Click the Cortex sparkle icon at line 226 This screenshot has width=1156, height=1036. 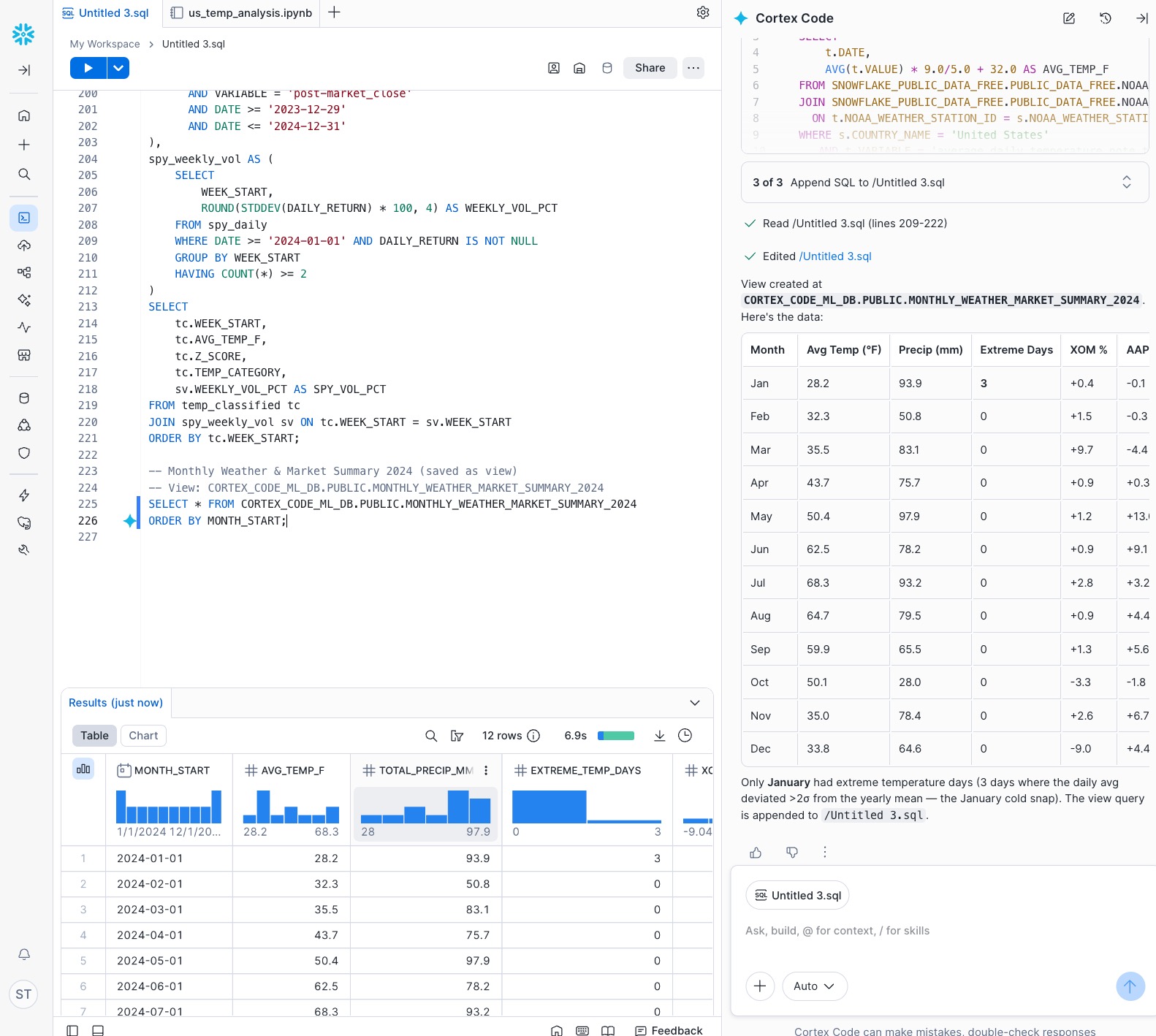click(x=130, y=521)
